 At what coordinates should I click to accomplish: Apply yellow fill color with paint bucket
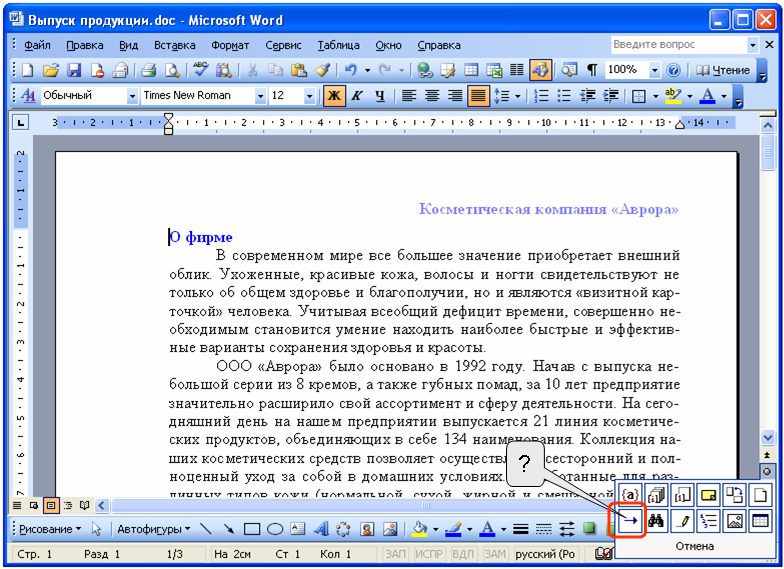point(420,529)
